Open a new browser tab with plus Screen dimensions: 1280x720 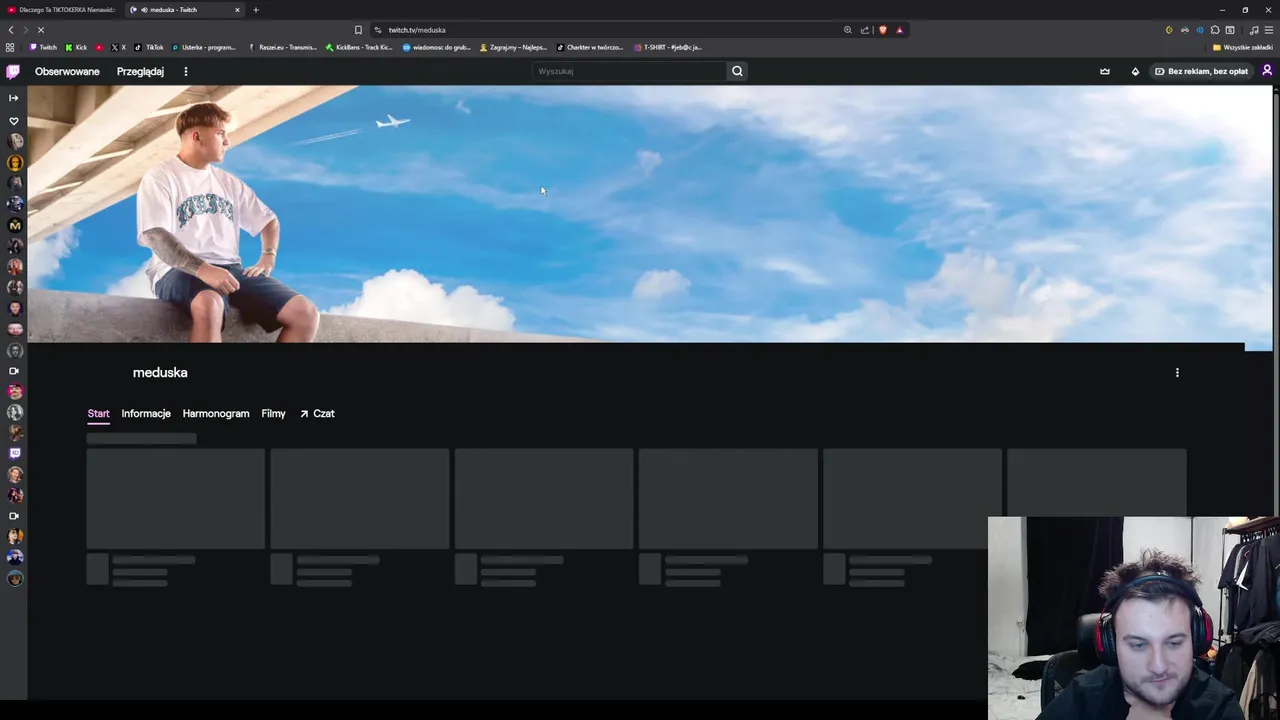255,10
